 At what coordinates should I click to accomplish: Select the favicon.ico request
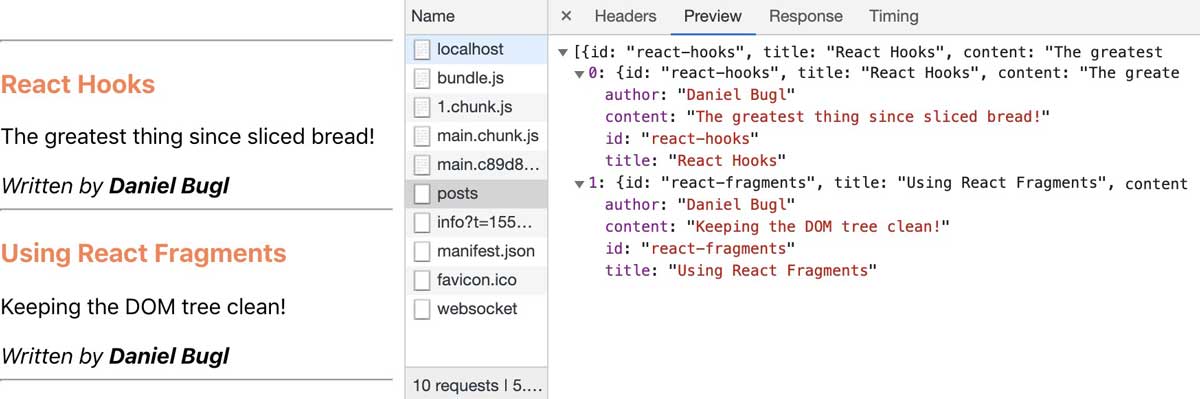click(477, 280)
